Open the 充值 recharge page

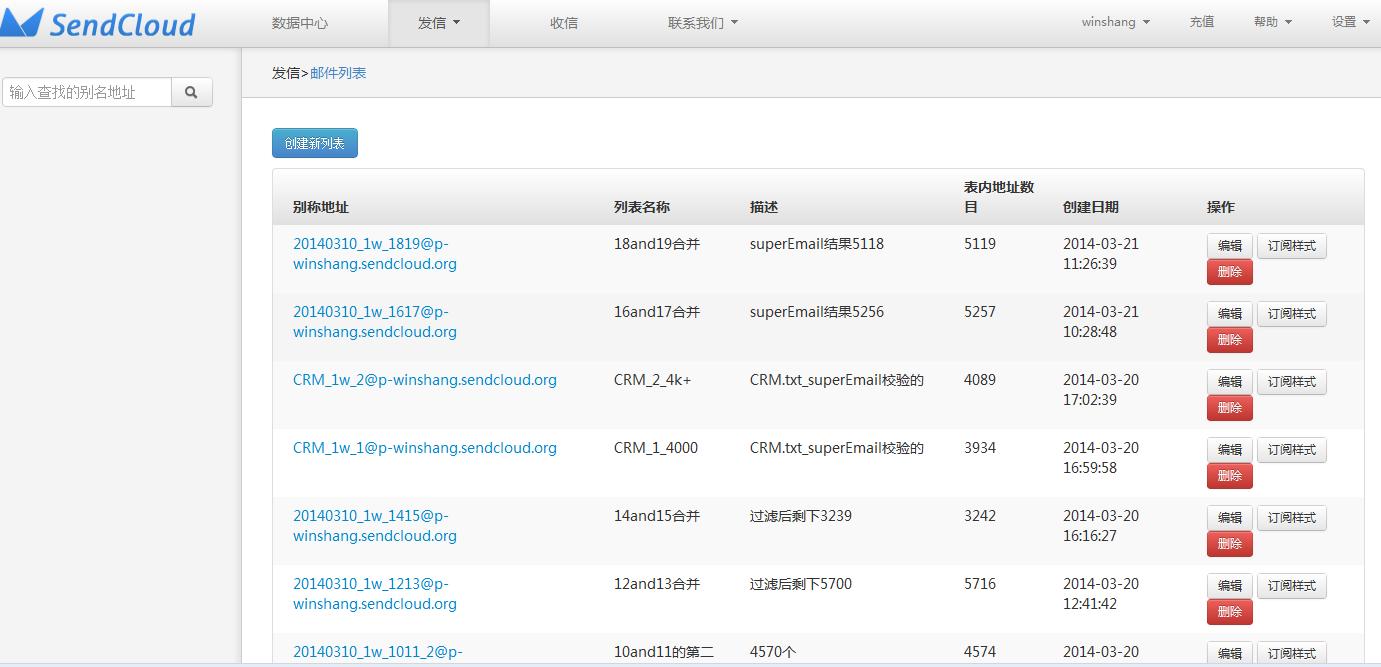[x=1202, y=22]
